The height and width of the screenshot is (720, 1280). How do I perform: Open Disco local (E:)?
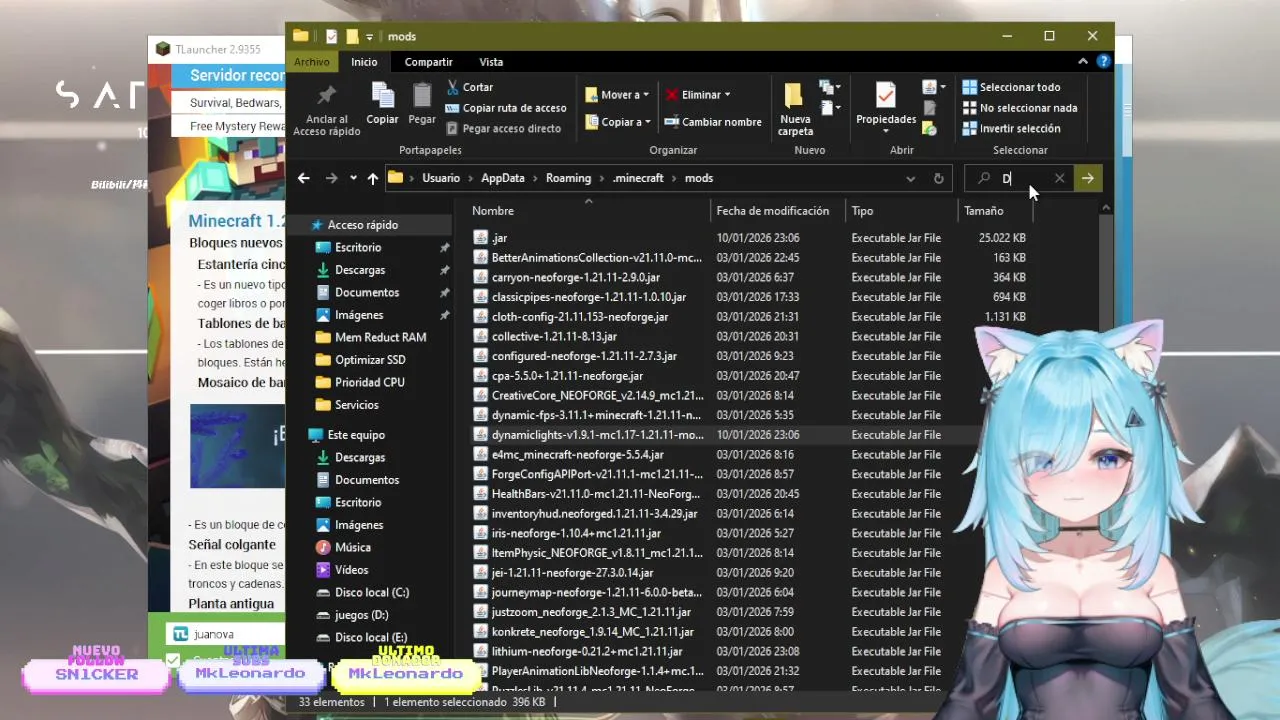point(370,637)
